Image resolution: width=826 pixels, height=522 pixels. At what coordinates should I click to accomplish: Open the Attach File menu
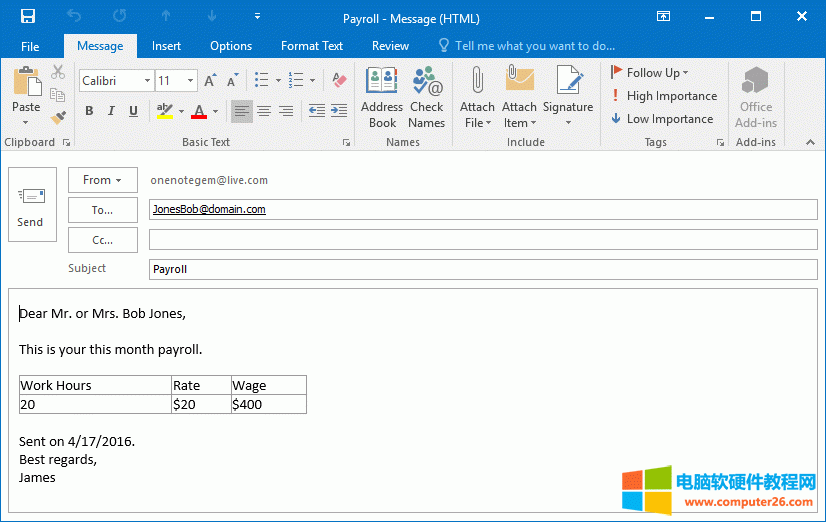pos(477,98)
